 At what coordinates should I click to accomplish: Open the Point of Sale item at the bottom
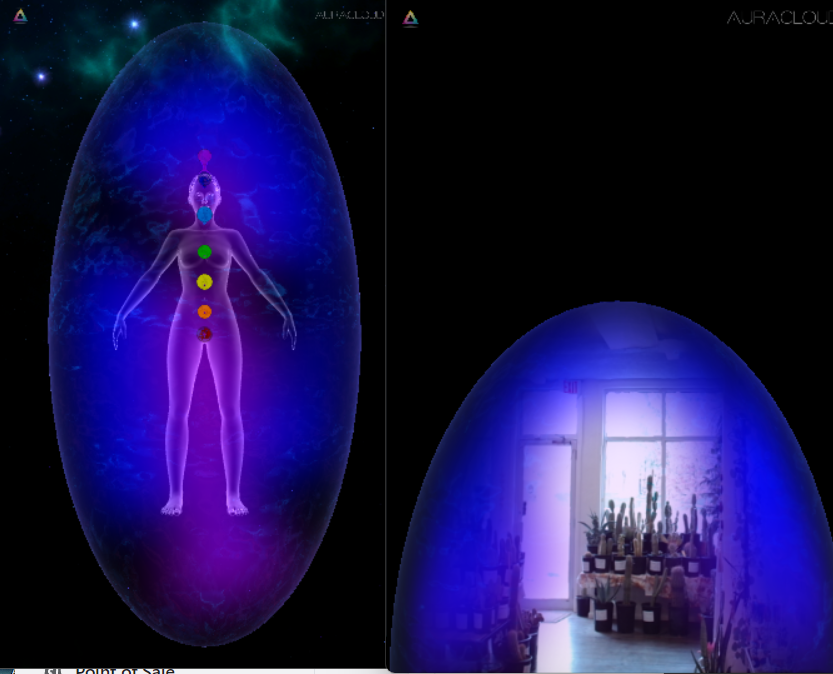110,670
